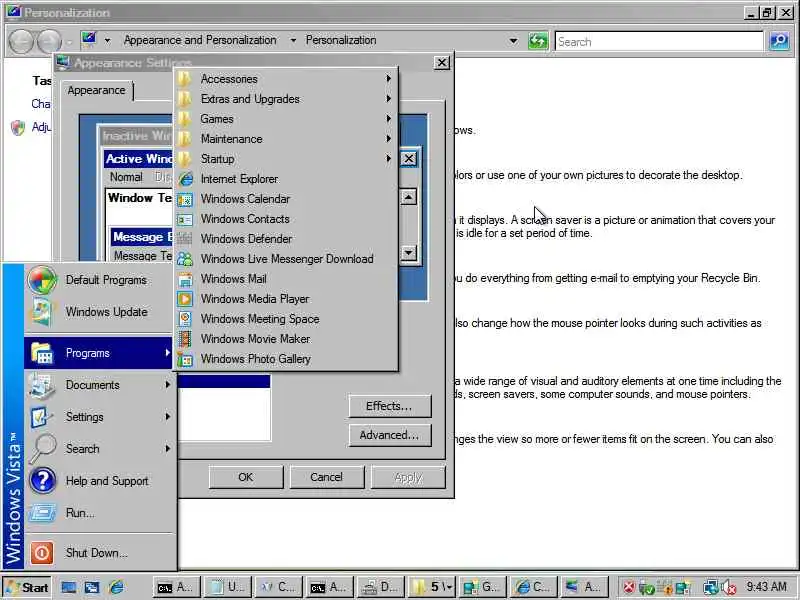This screenshot has width=800, height=600.
Task: Click Shut Down in Start menu
Action: 99,553
